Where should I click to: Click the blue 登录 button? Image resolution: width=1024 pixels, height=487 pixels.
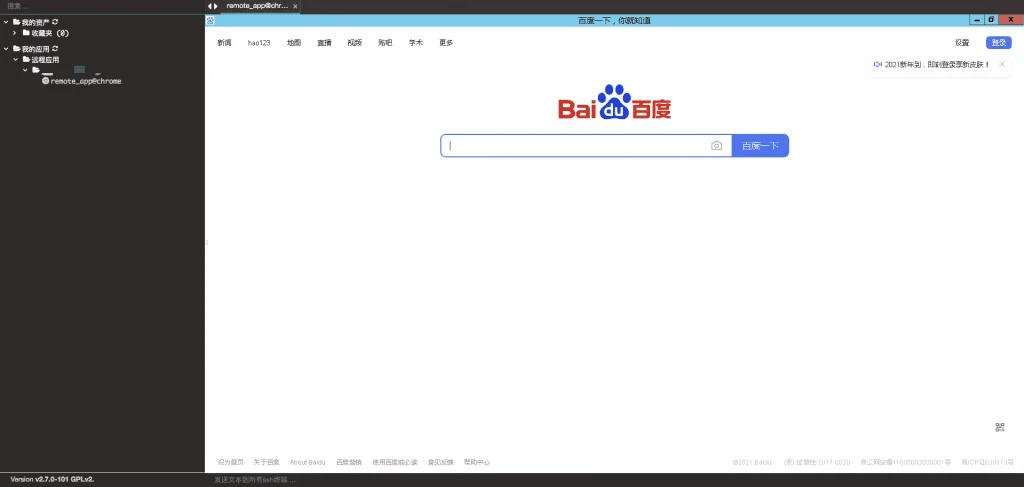click(999, 43)
